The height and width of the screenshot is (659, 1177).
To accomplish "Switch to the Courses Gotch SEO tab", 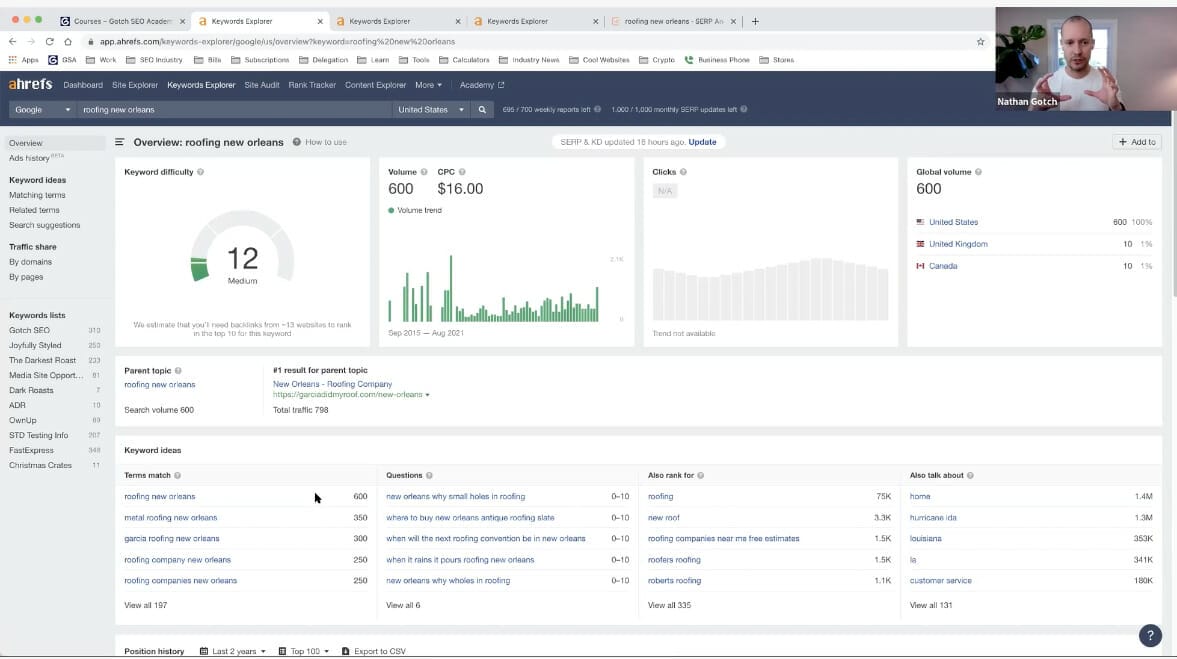I will click(122, 21).
